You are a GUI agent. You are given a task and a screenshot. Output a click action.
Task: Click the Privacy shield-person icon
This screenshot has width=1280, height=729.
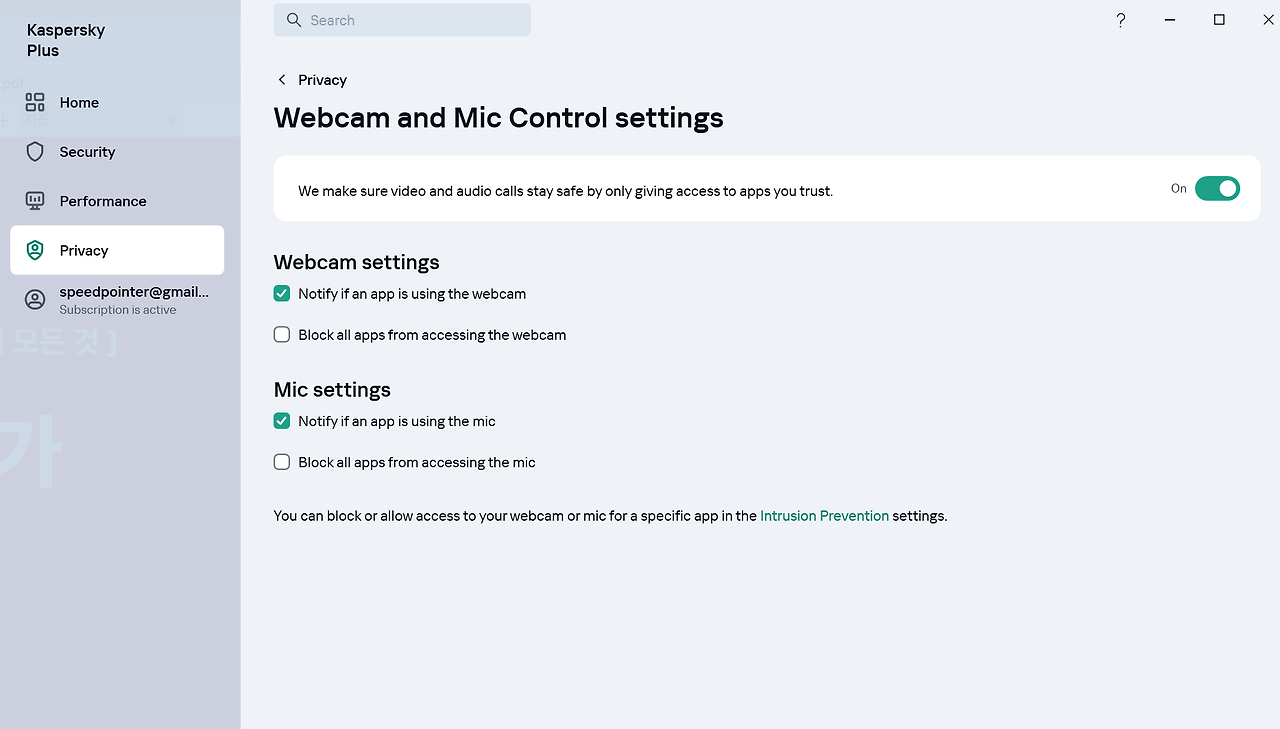(x=35, y=250)
